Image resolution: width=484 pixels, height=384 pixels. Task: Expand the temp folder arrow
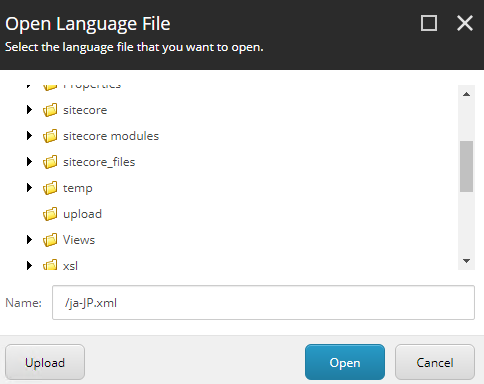click(29, 188)
